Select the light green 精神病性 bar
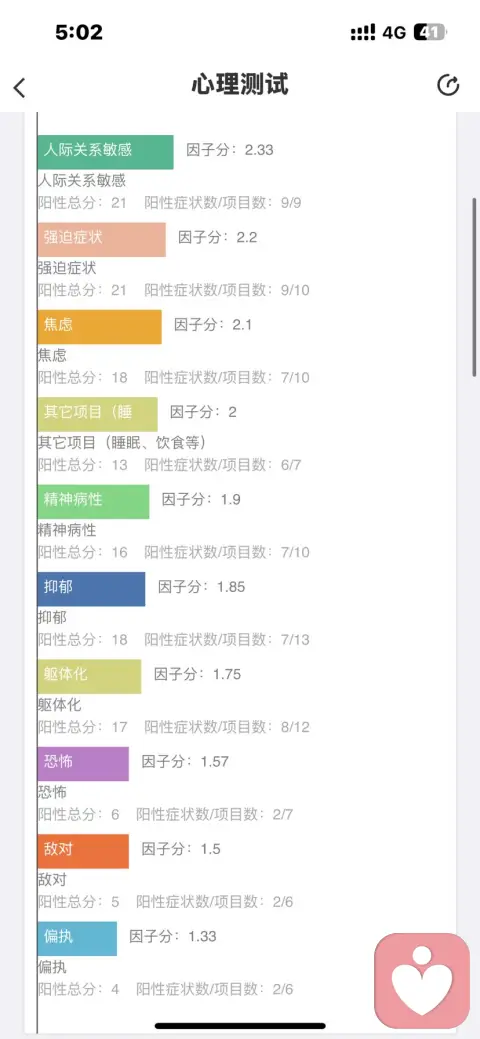 pos(93,502)
